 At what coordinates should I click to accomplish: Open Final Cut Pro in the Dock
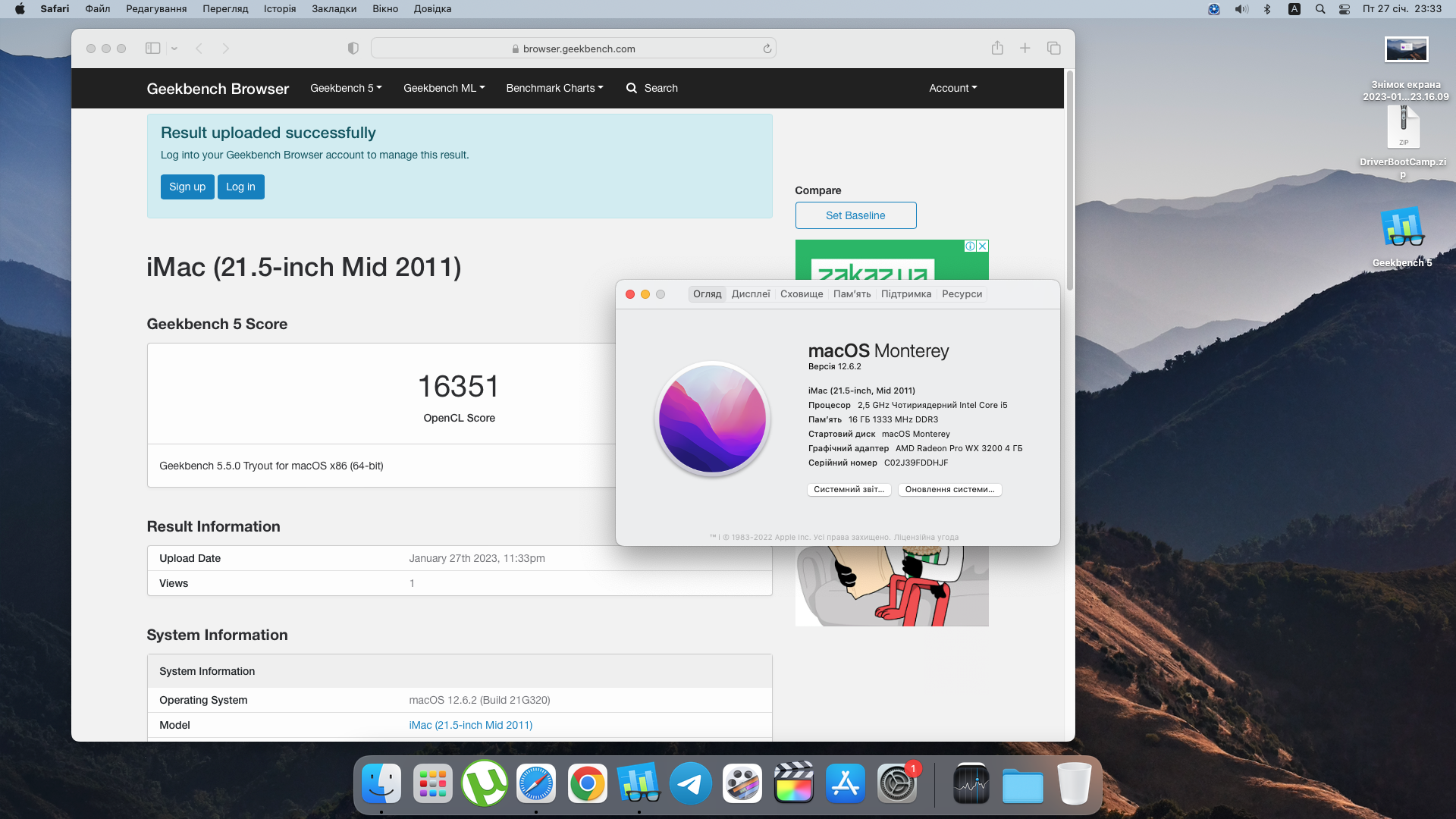(x=793, y=784)
